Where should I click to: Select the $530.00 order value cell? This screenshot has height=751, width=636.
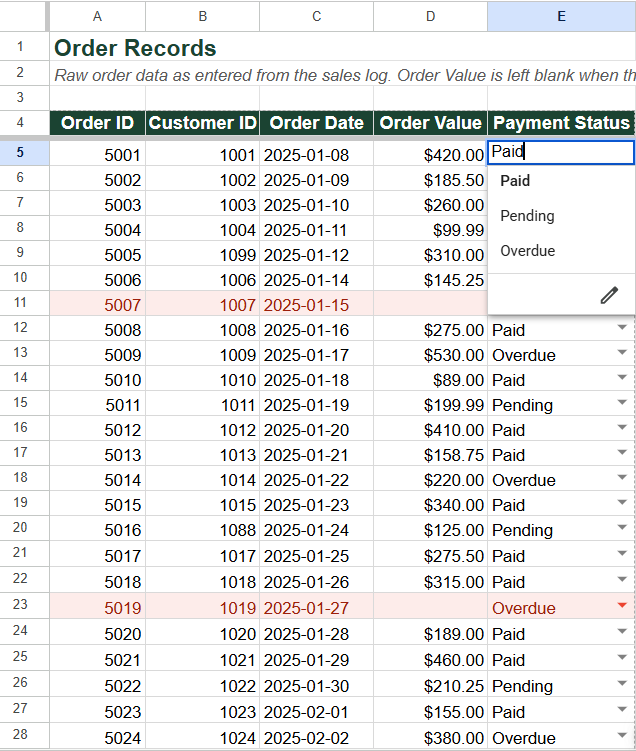431,353
